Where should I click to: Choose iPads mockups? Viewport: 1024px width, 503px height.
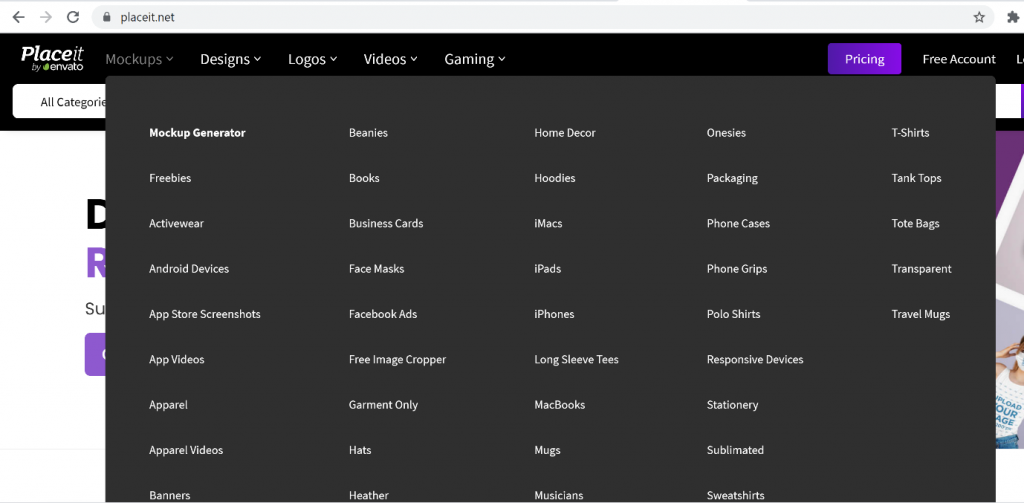coord(547,268)
